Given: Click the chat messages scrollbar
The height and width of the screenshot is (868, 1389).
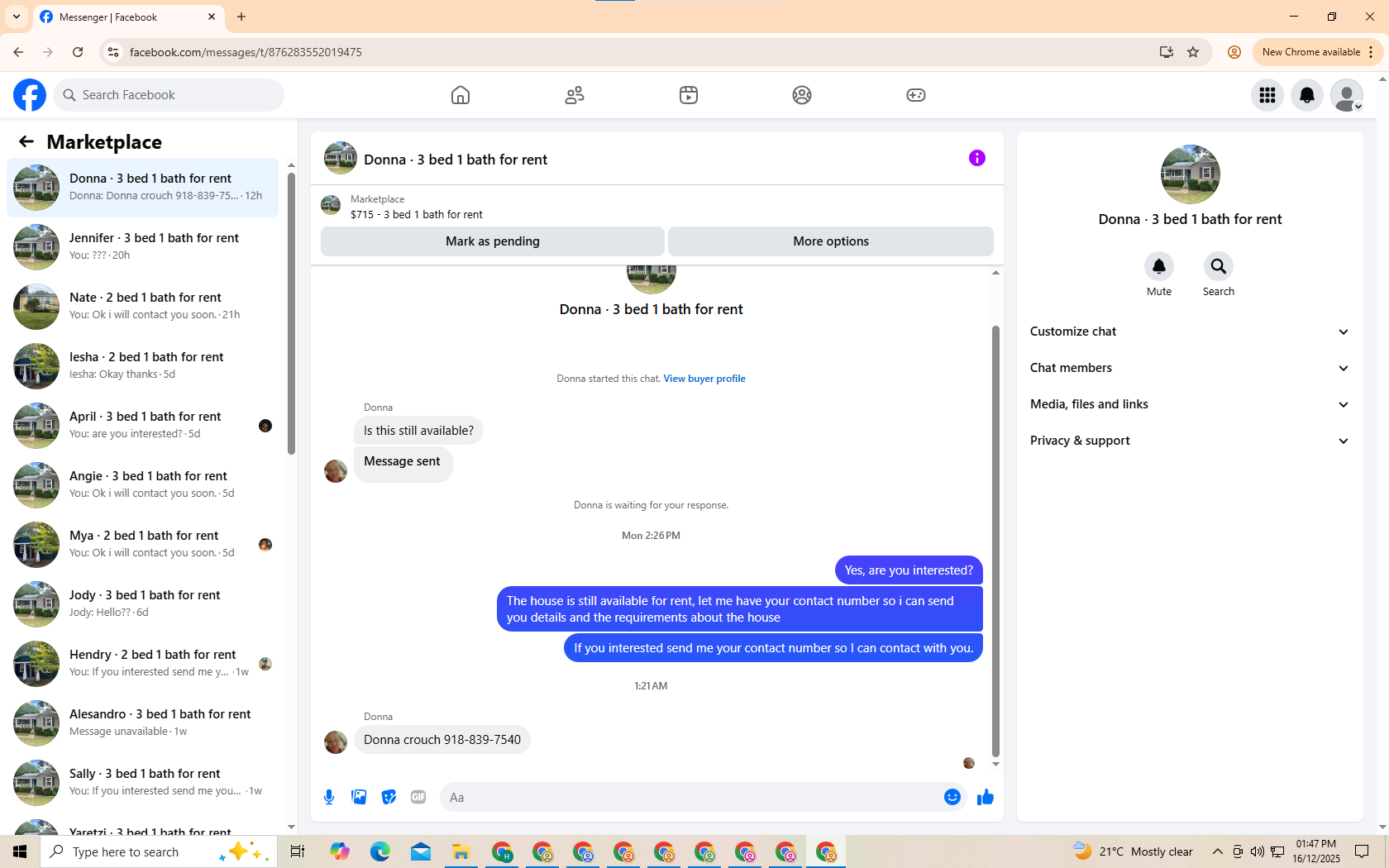Looking at the screenshot, I should coord(995,541).
